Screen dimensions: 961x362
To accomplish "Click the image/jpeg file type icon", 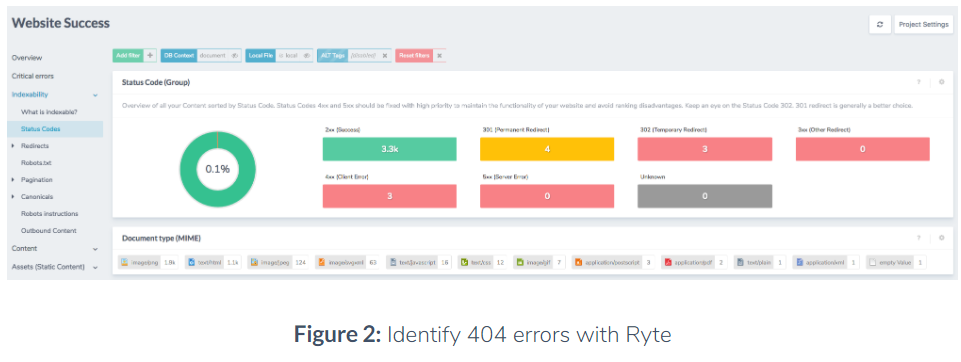I will (x=254, y=262).
